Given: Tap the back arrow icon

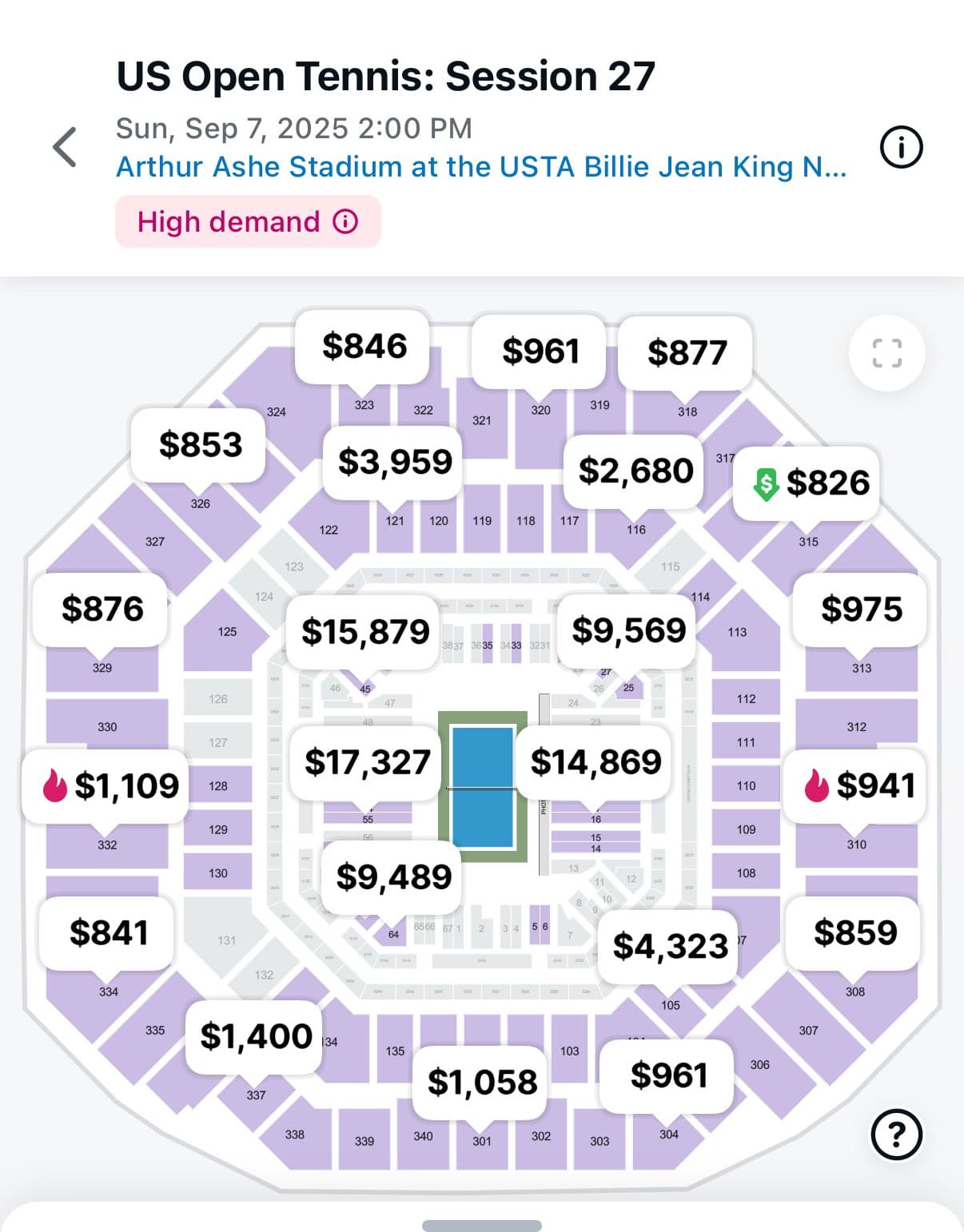Looking at the screenshot, I should click(x=65, y=147).
